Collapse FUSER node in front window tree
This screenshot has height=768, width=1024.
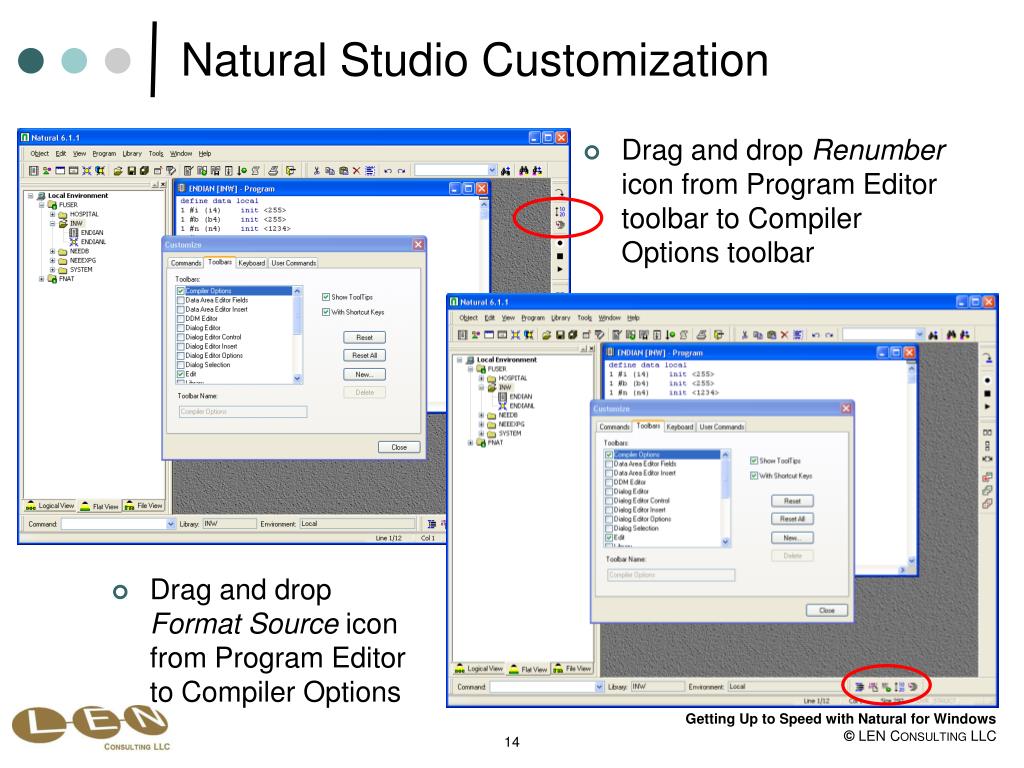click(x=471, y=369)
